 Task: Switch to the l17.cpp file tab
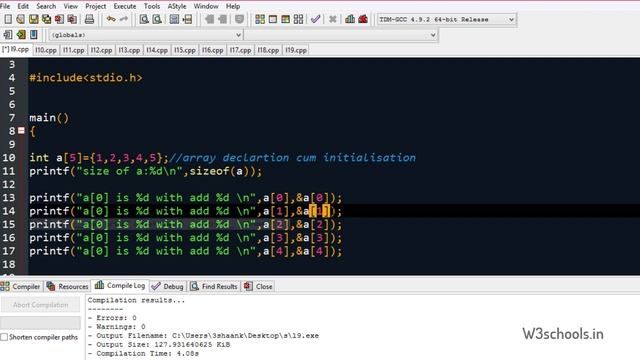240,50
